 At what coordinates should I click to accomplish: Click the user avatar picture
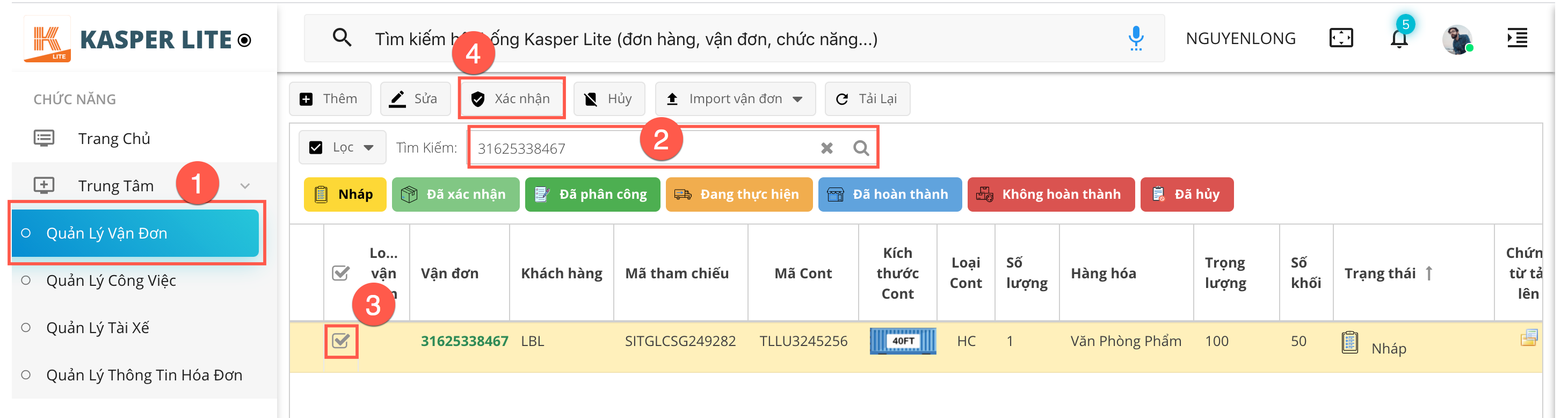[x=1457, y=40]
